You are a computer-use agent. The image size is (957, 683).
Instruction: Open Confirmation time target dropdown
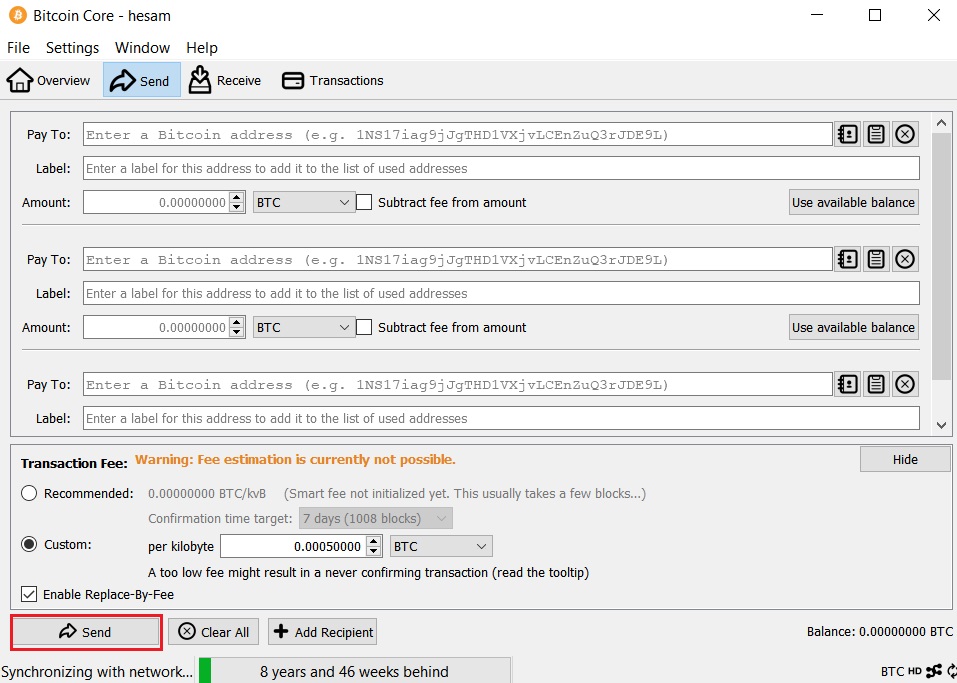(375, 519)
